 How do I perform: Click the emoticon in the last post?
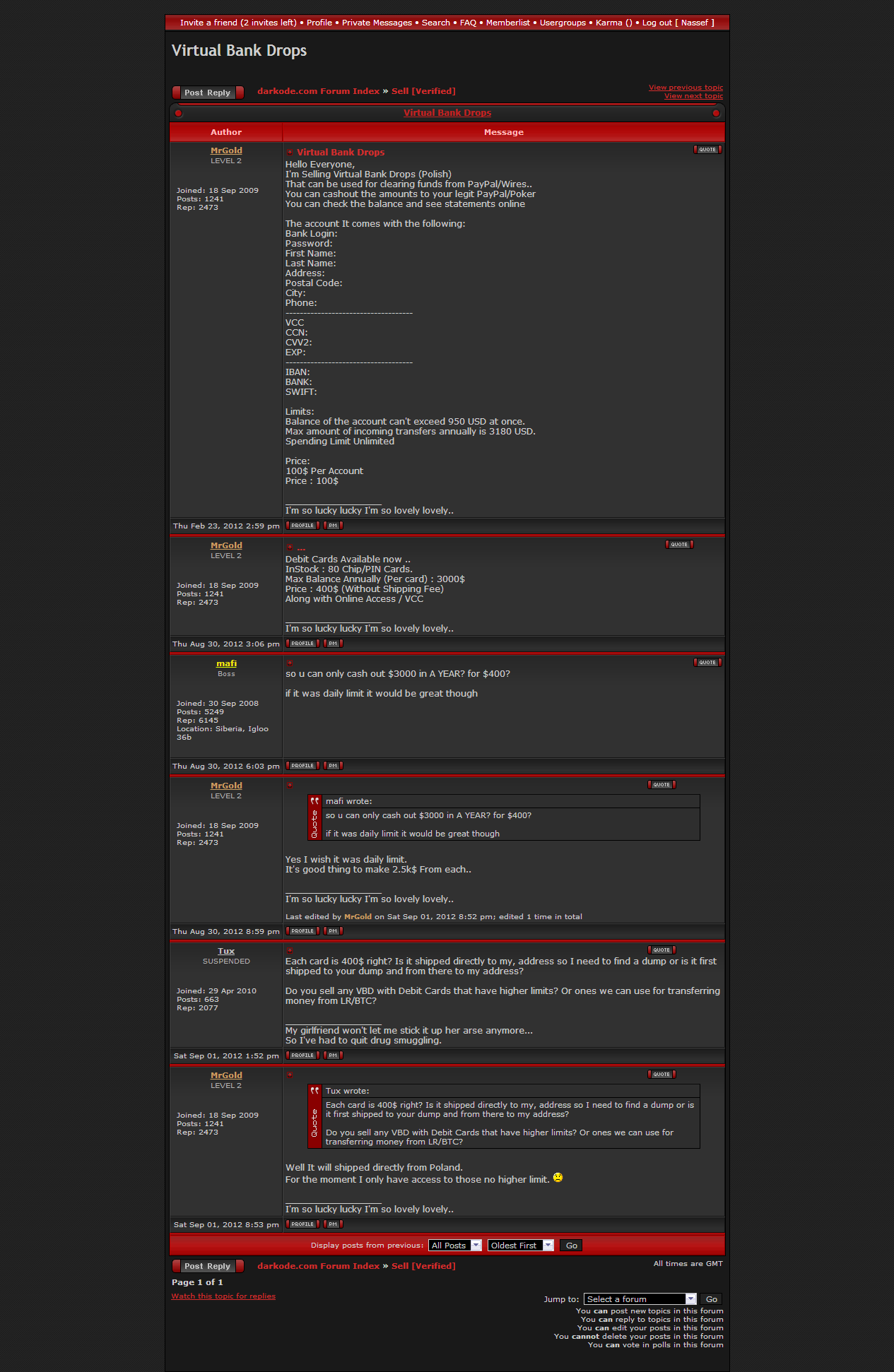(558, 1178)
